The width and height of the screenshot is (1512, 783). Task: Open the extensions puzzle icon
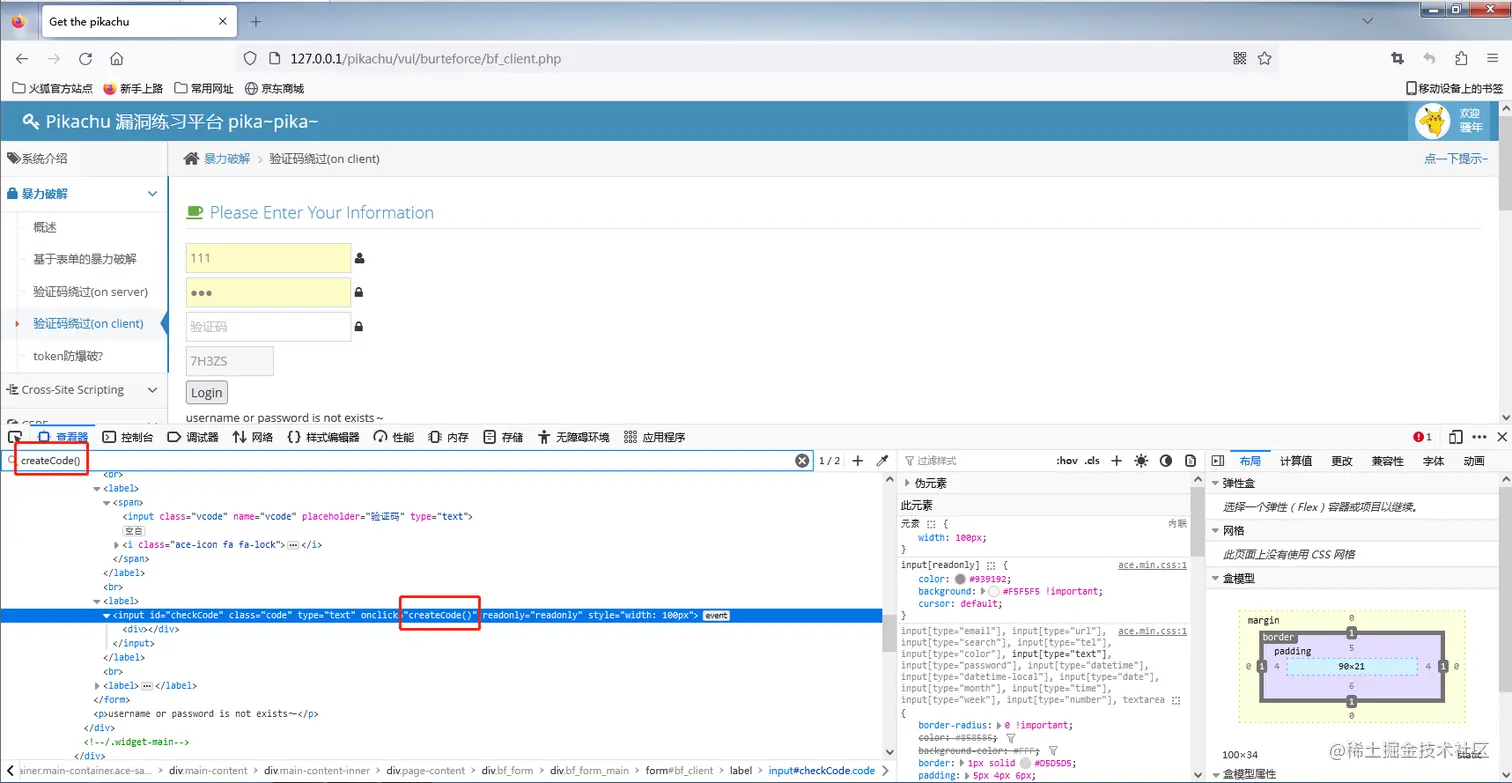(x=1462, y=58)
